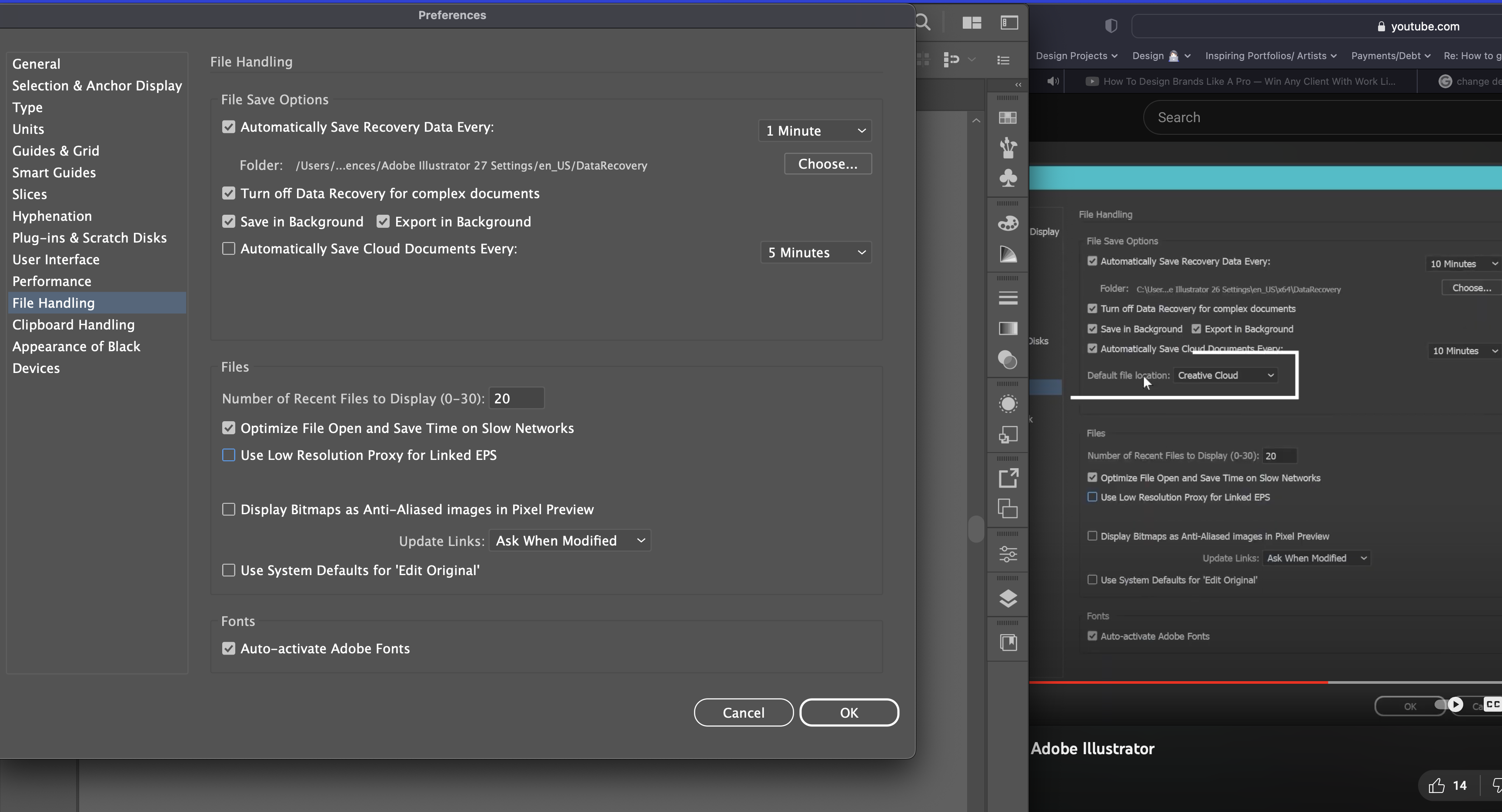1502x812 pixels.
Task: Open the Symbols panel club icon
Action: click(x=1008, y=178)
